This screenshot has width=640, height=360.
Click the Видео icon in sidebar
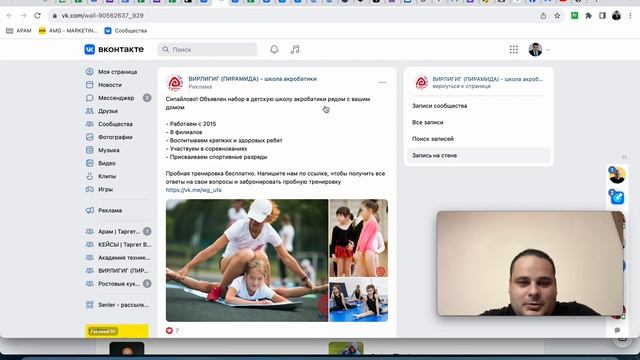pos(90,163)
